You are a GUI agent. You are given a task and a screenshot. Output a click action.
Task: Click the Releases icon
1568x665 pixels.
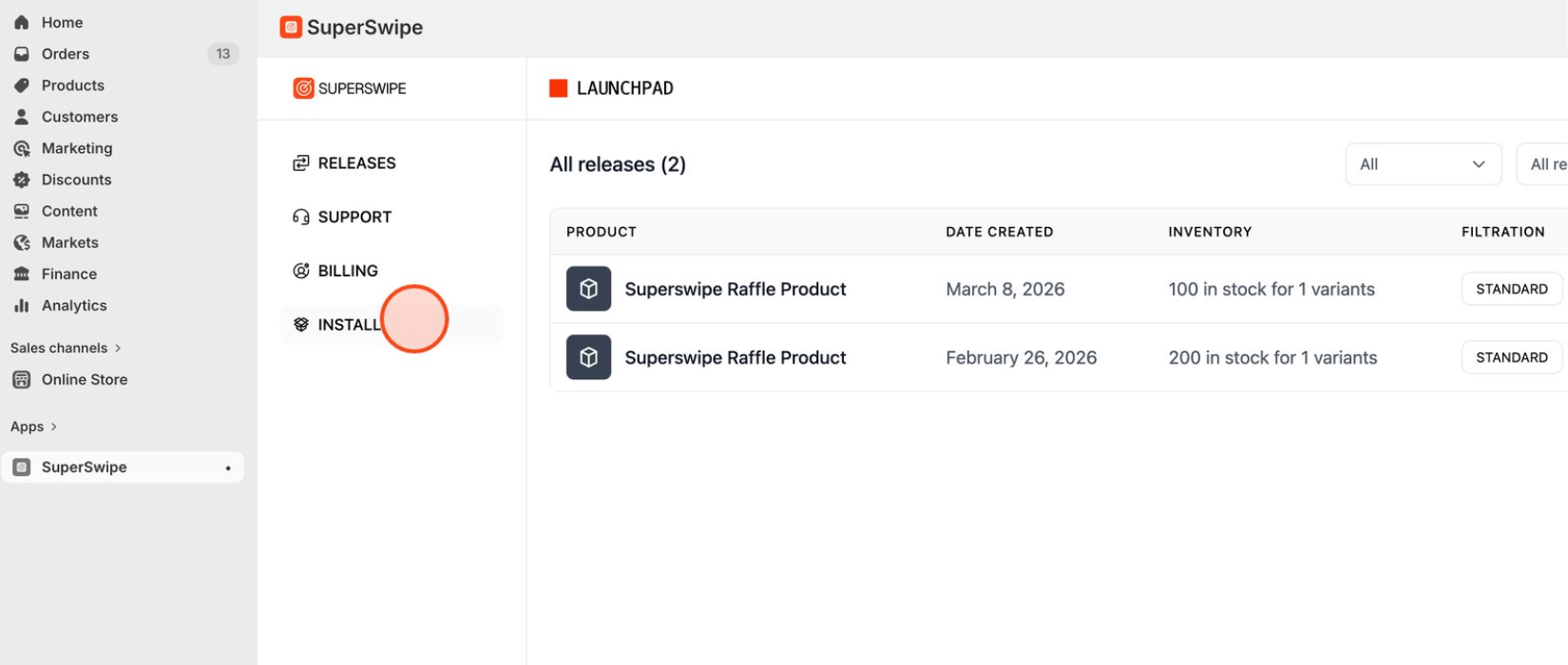pyautogui.click(x=301, y=163)
